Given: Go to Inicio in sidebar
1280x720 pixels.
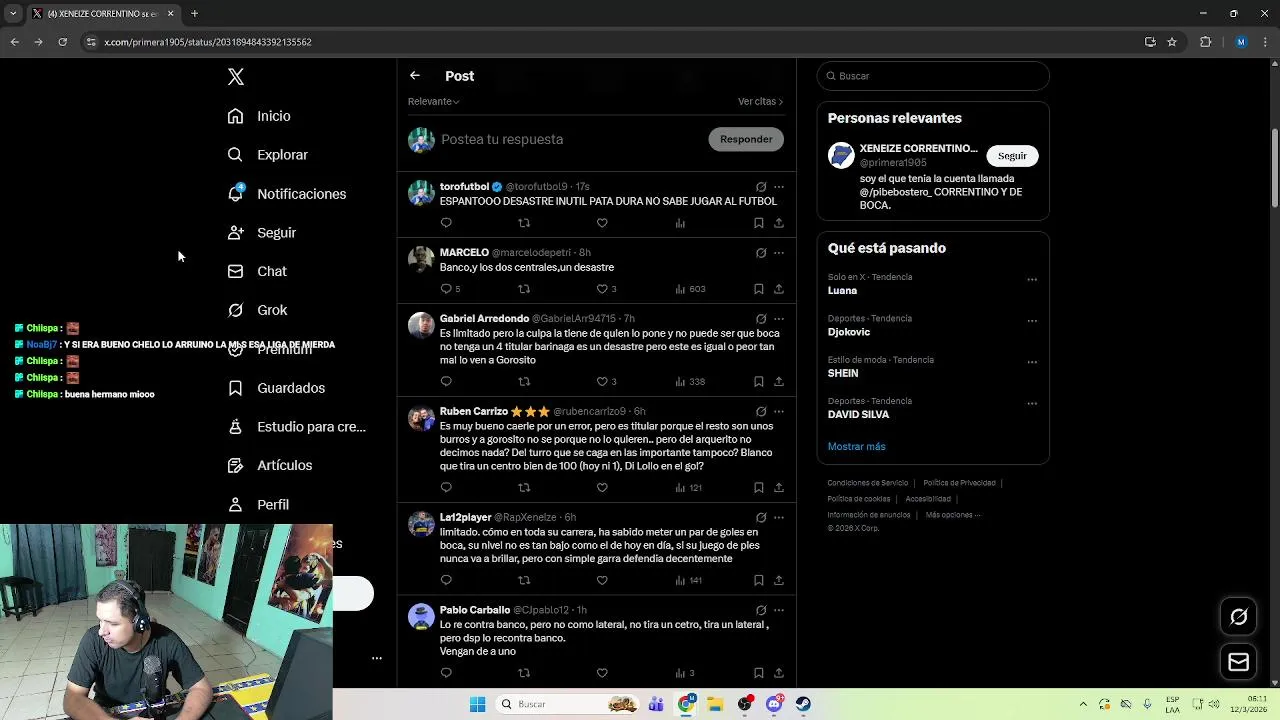Looking at the screenshot, I should click(259, 116).
